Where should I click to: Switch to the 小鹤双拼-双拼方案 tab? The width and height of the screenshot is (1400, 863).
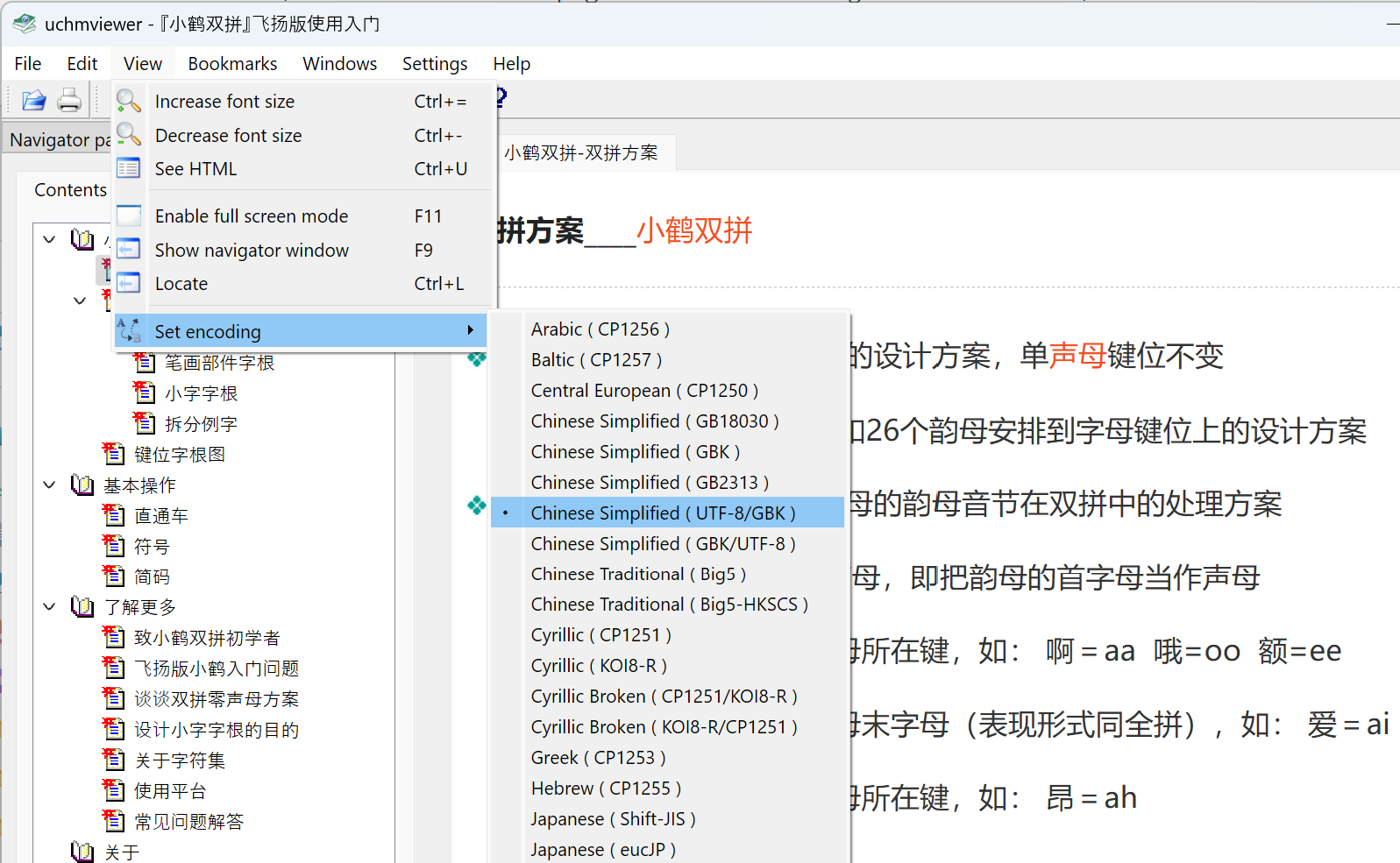point(580,153)
